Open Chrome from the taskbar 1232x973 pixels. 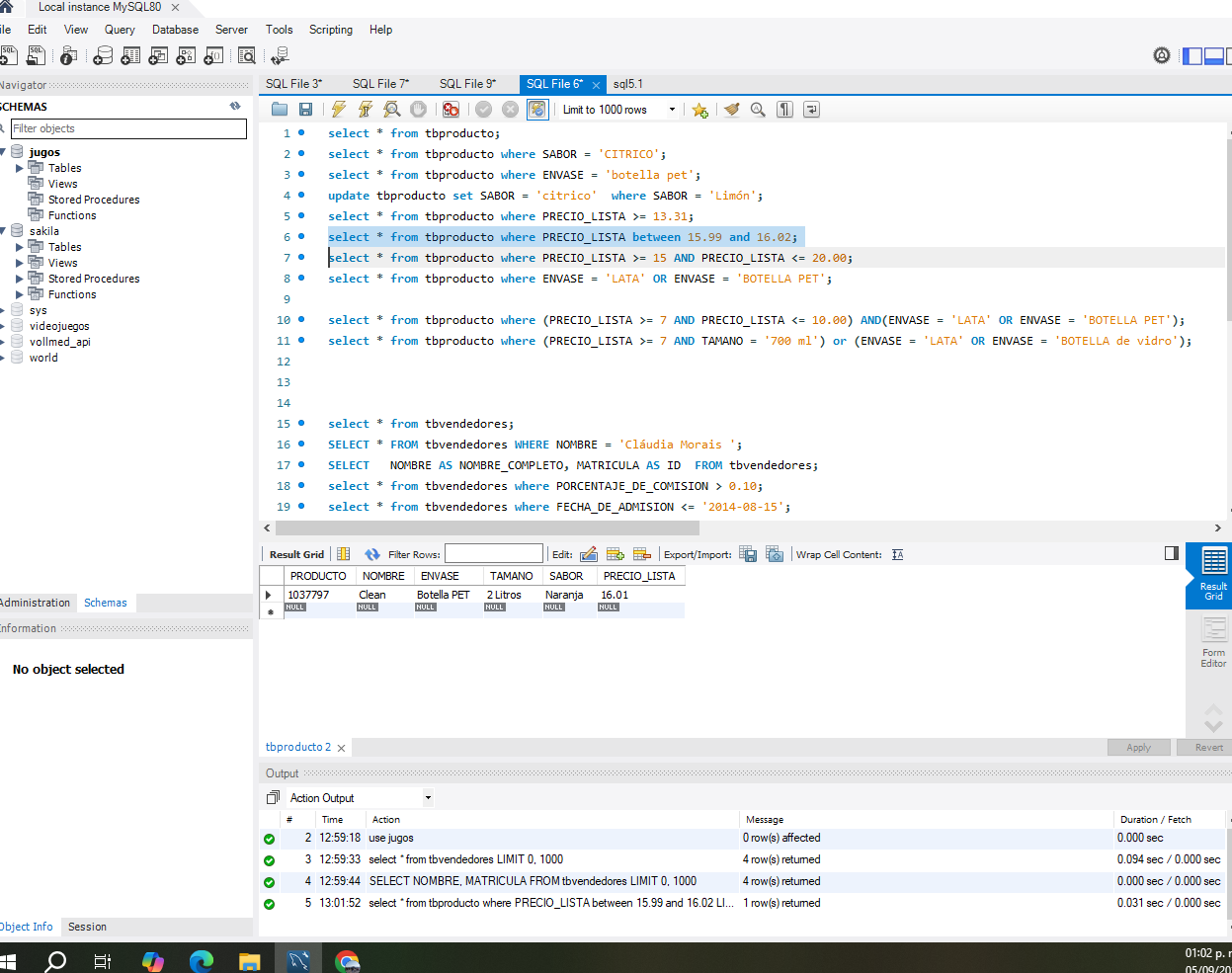(x=347, y=960)
